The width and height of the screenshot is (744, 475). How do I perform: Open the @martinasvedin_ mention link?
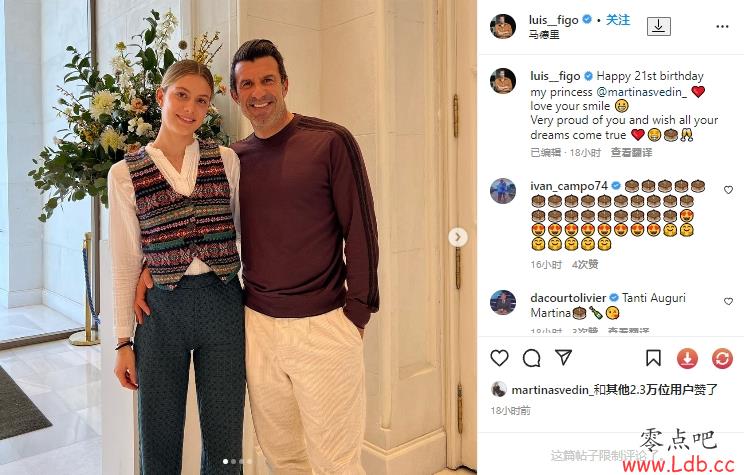641,92
